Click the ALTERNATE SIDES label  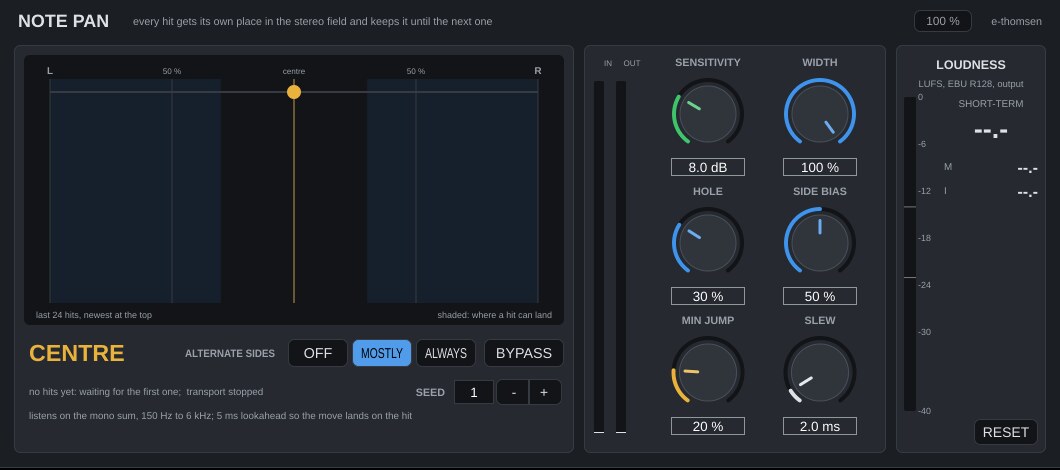click(230, 354)
